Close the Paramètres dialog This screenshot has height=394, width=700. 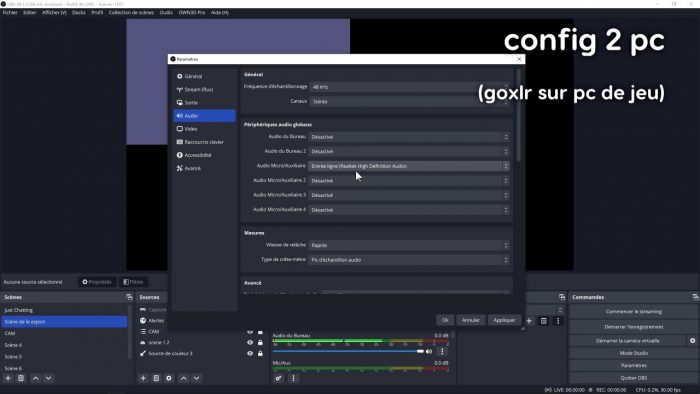pos(519,59)
